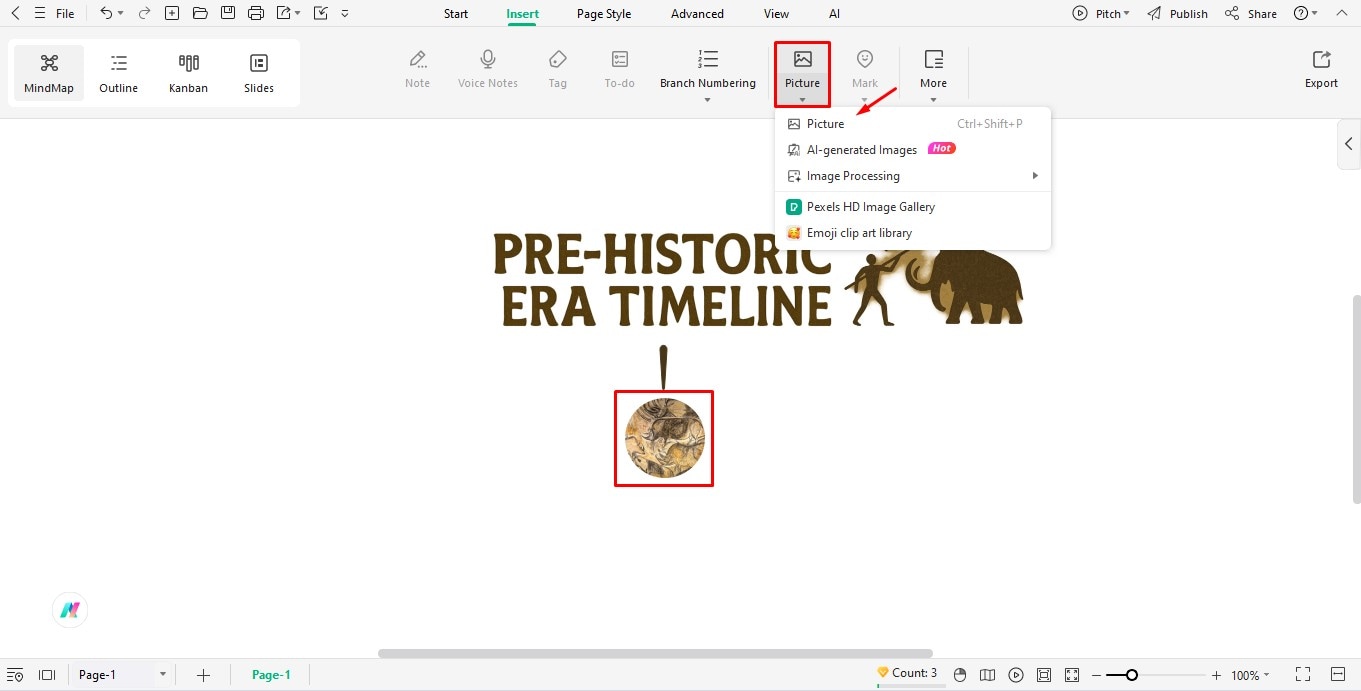Insert a Note

(x=417, y=69)
